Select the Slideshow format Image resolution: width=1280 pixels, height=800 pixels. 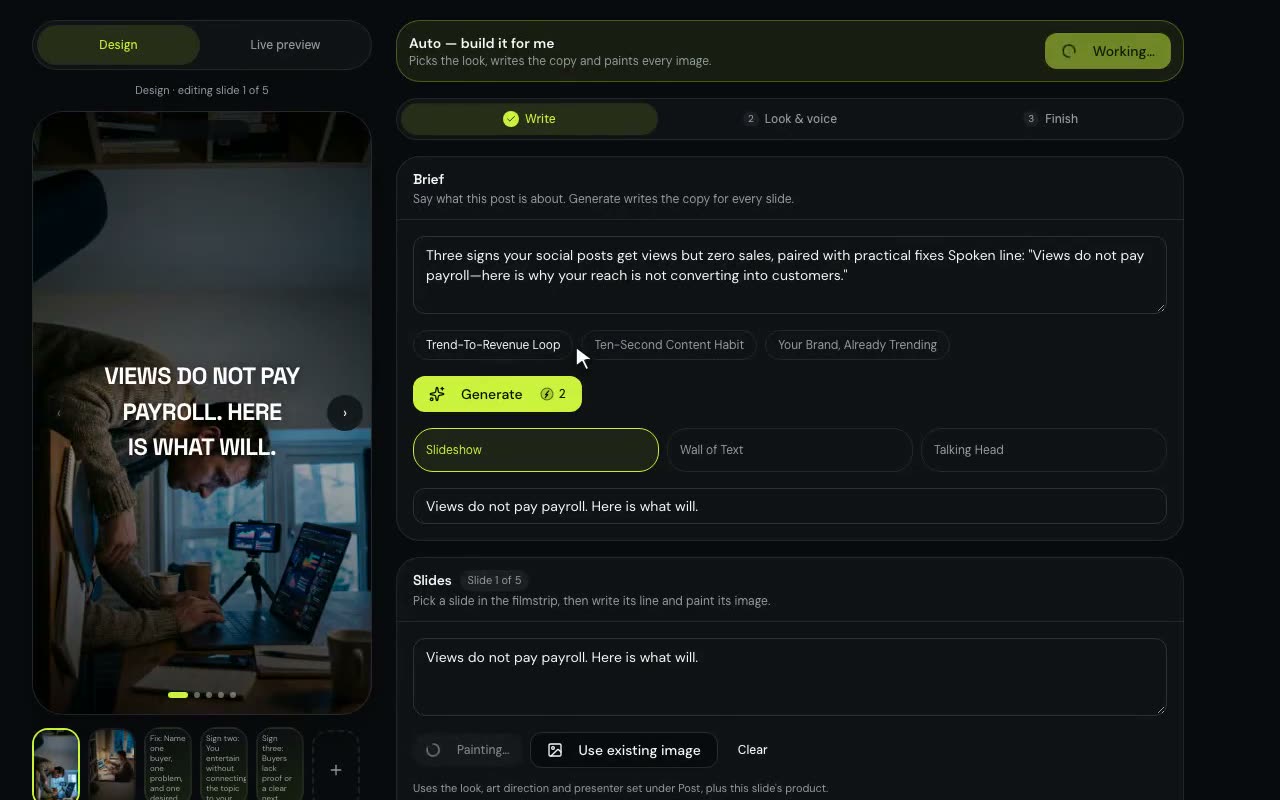536,450
